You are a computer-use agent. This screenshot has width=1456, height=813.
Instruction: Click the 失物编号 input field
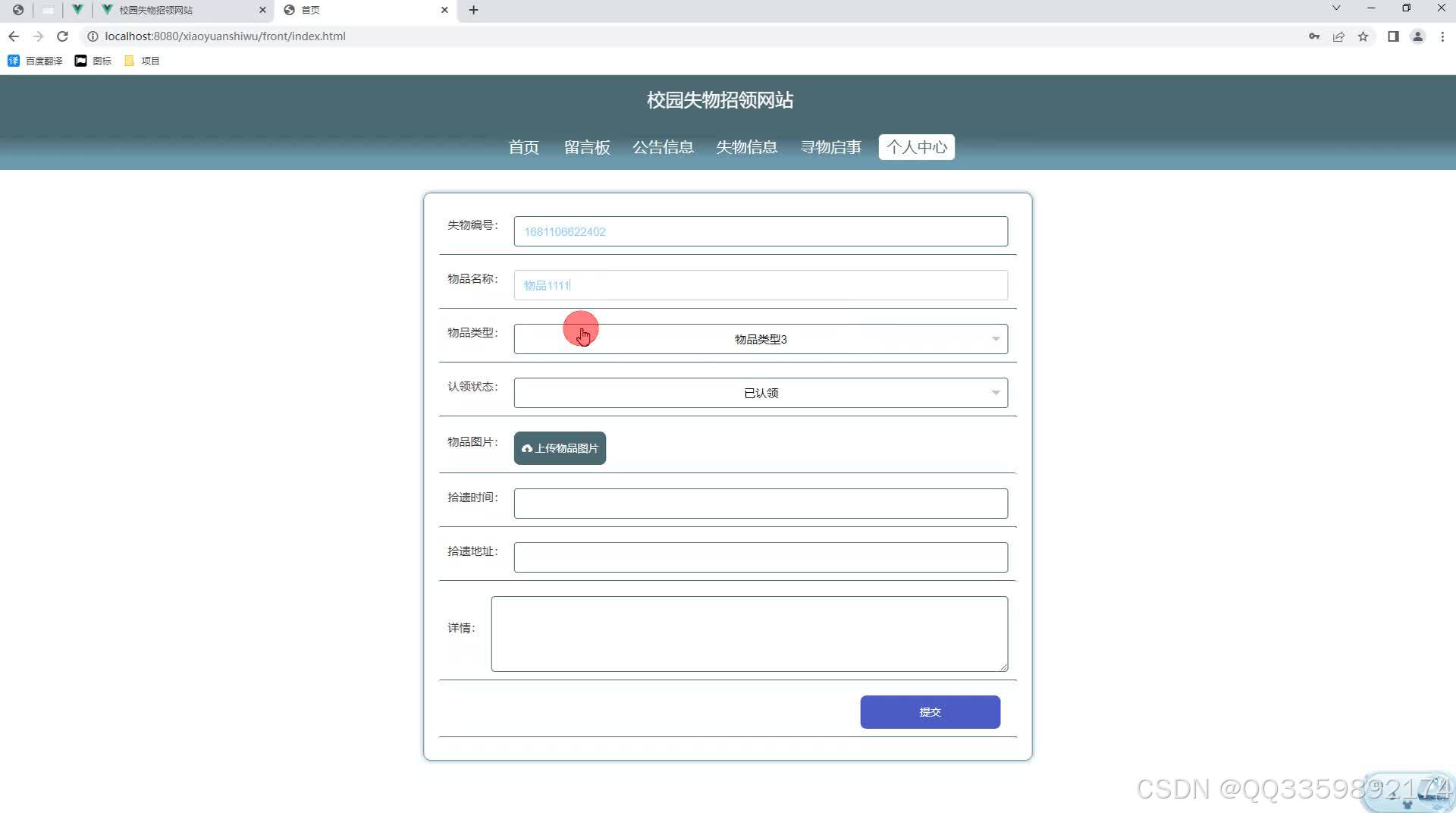click(761, 231)
